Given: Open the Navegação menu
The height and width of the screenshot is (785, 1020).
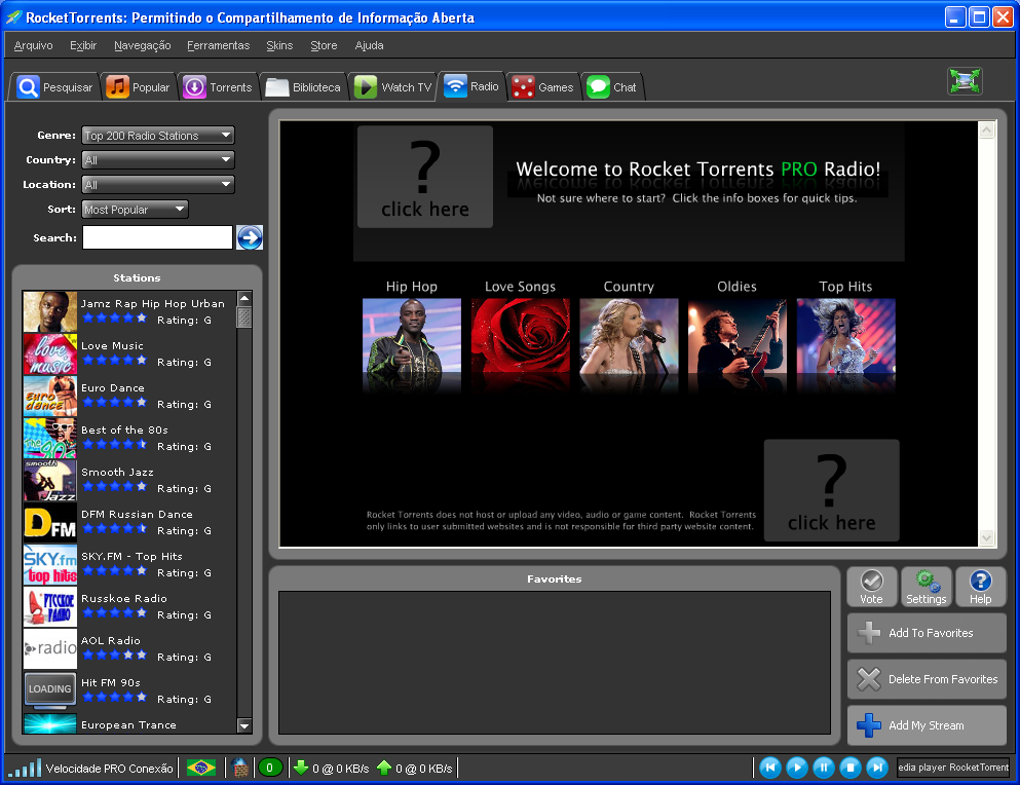Looking at the screenshot, I should 142,46.
